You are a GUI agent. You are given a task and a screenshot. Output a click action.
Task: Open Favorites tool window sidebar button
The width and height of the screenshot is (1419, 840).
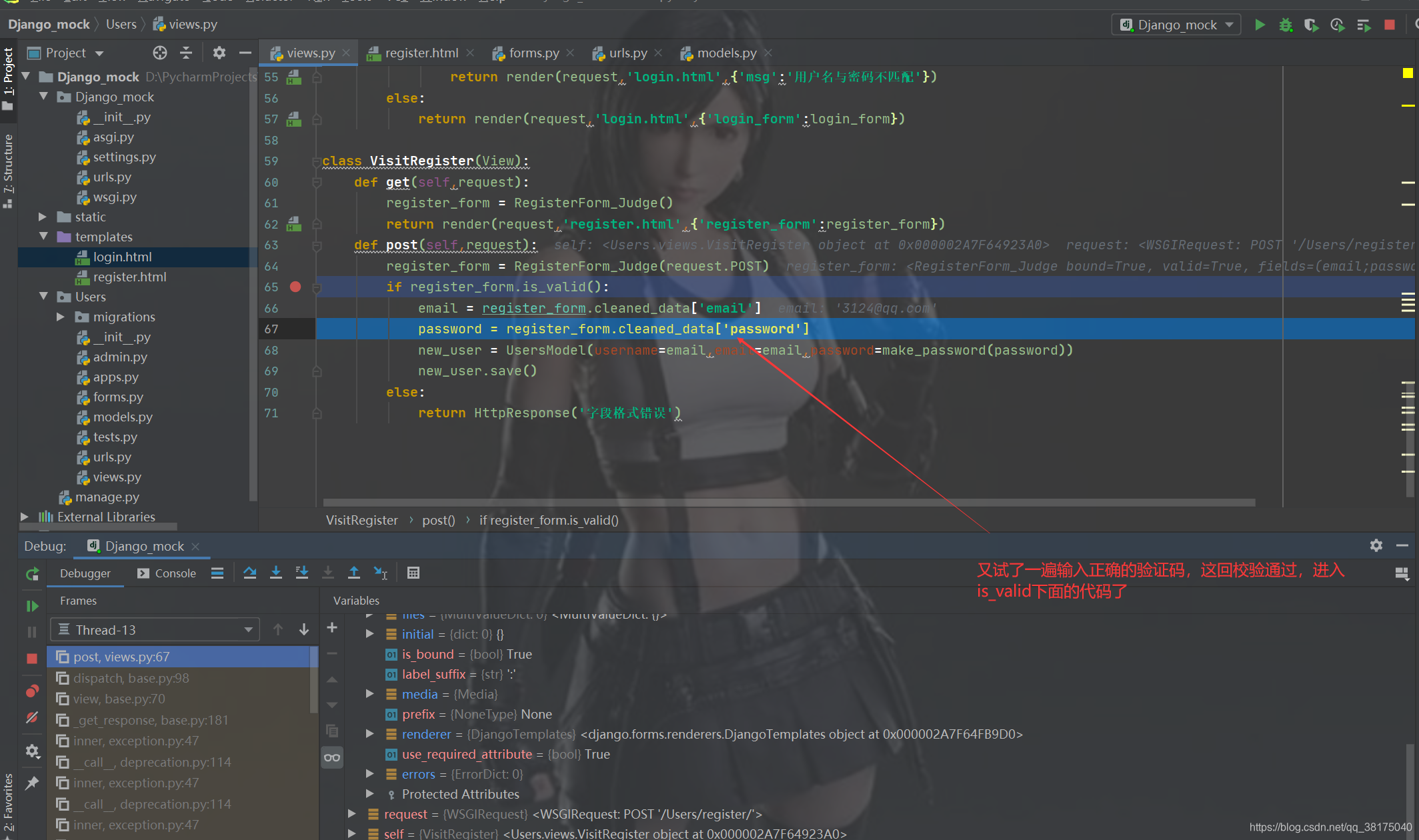pos(8,803)
